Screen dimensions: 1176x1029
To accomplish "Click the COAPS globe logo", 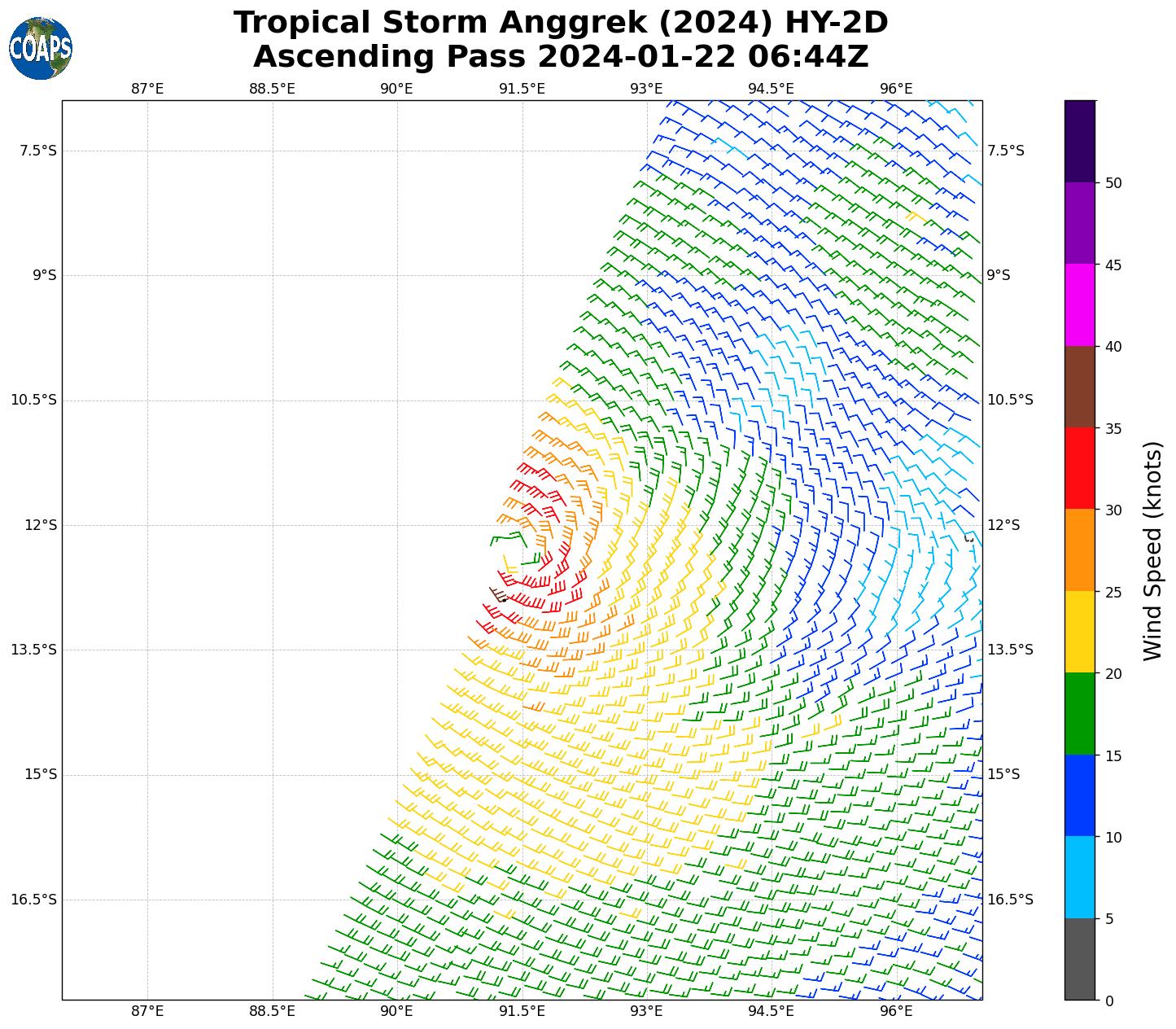I will [41, 48].
